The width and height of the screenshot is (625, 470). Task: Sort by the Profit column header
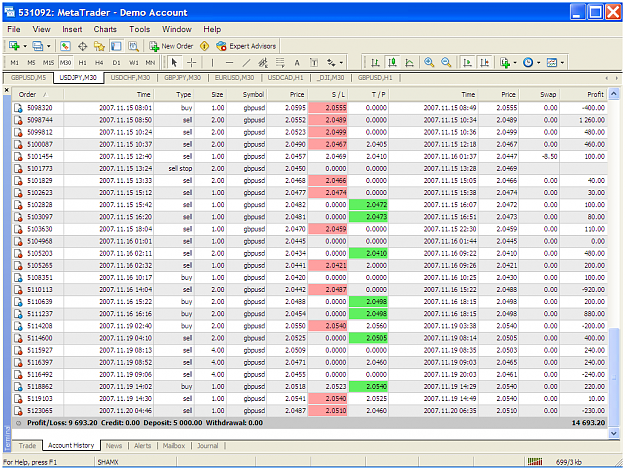(584, 94)
